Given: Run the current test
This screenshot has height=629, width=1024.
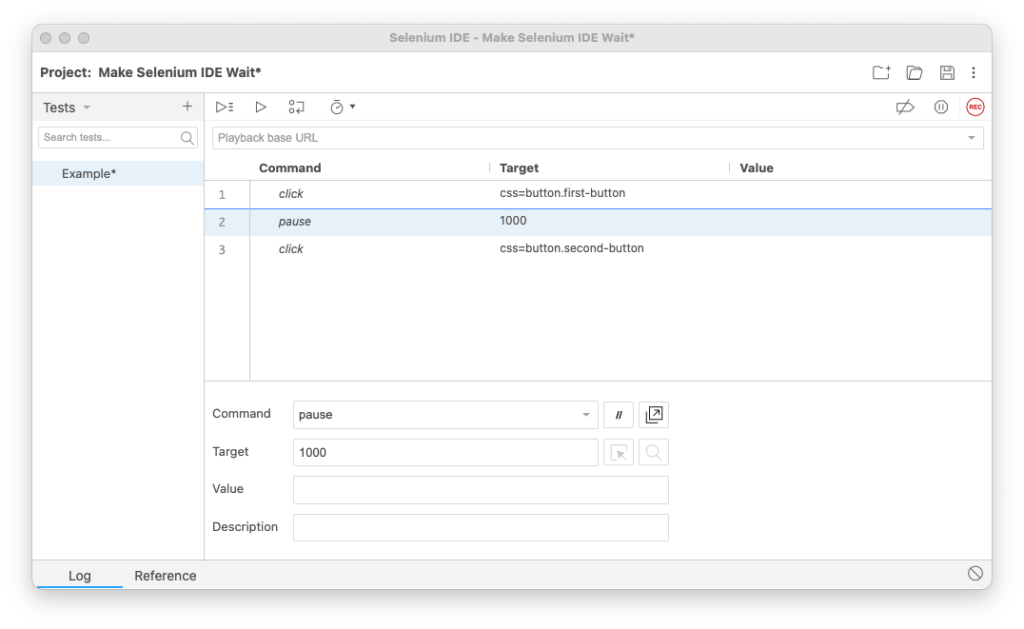Looking at the screenshot, I should click(260, 106).
